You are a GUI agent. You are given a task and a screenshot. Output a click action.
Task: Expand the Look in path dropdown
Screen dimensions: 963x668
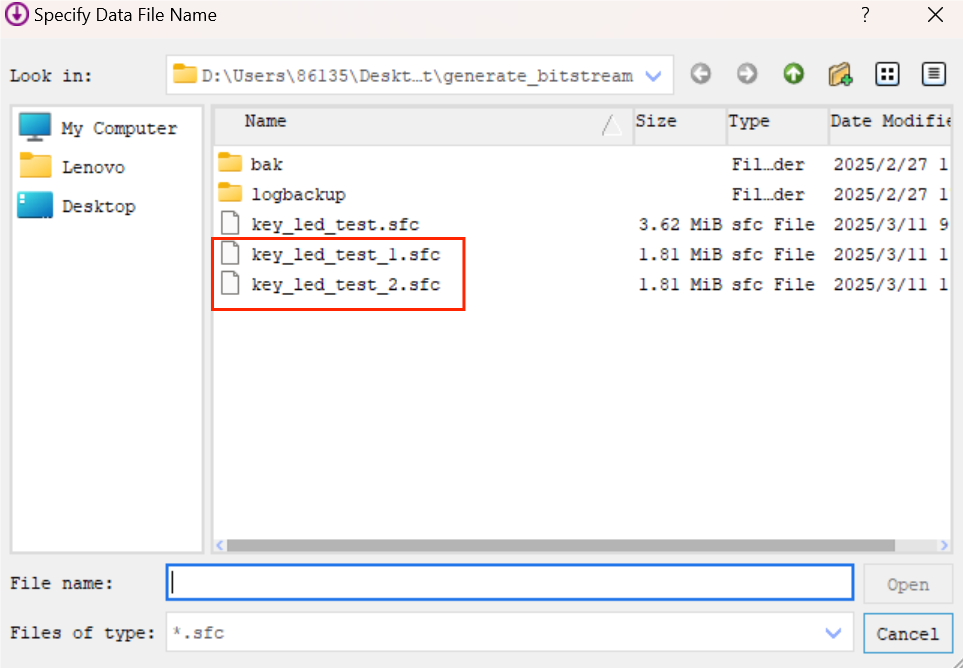(x=654, y=76)
